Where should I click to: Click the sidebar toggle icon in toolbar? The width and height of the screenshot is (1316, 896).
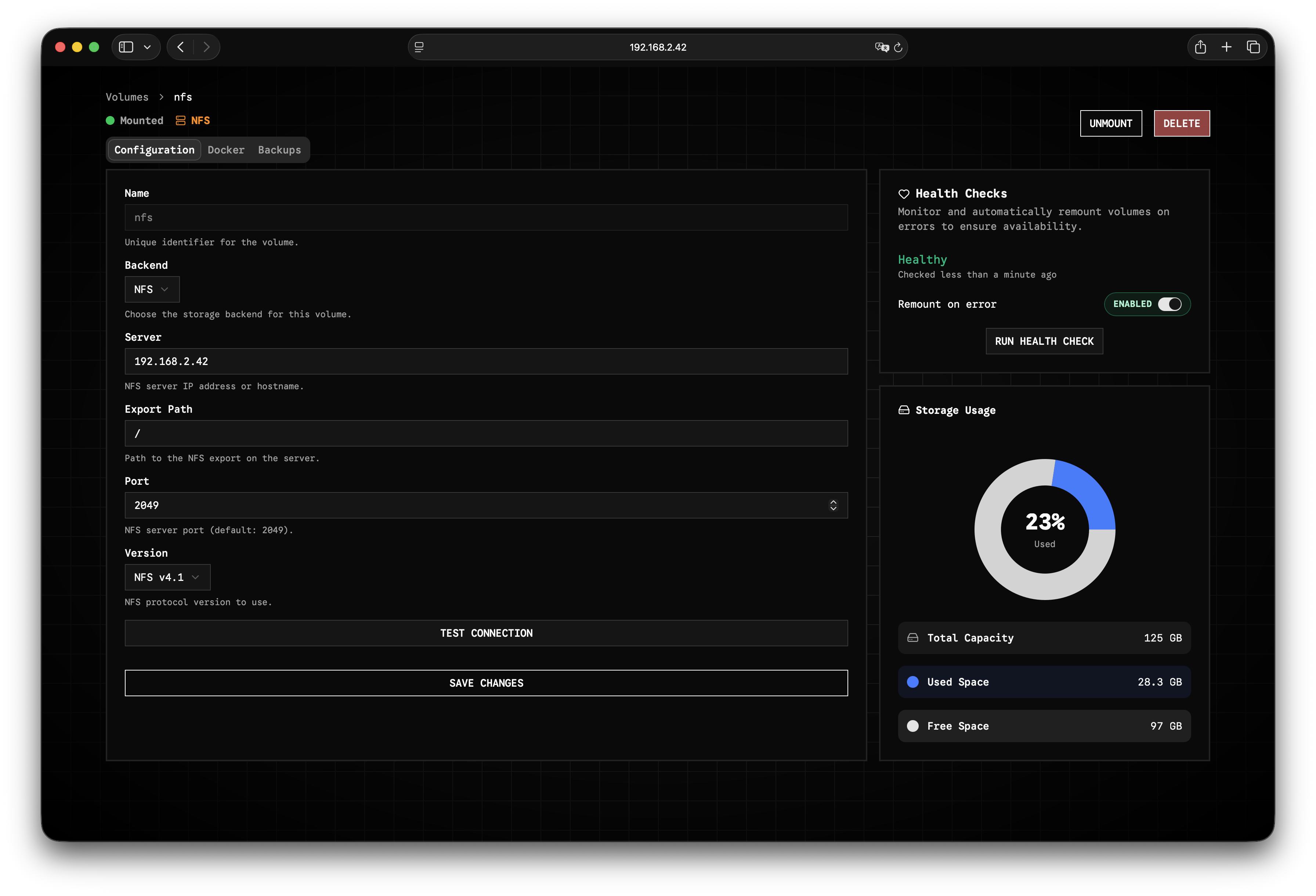(126, 47)
